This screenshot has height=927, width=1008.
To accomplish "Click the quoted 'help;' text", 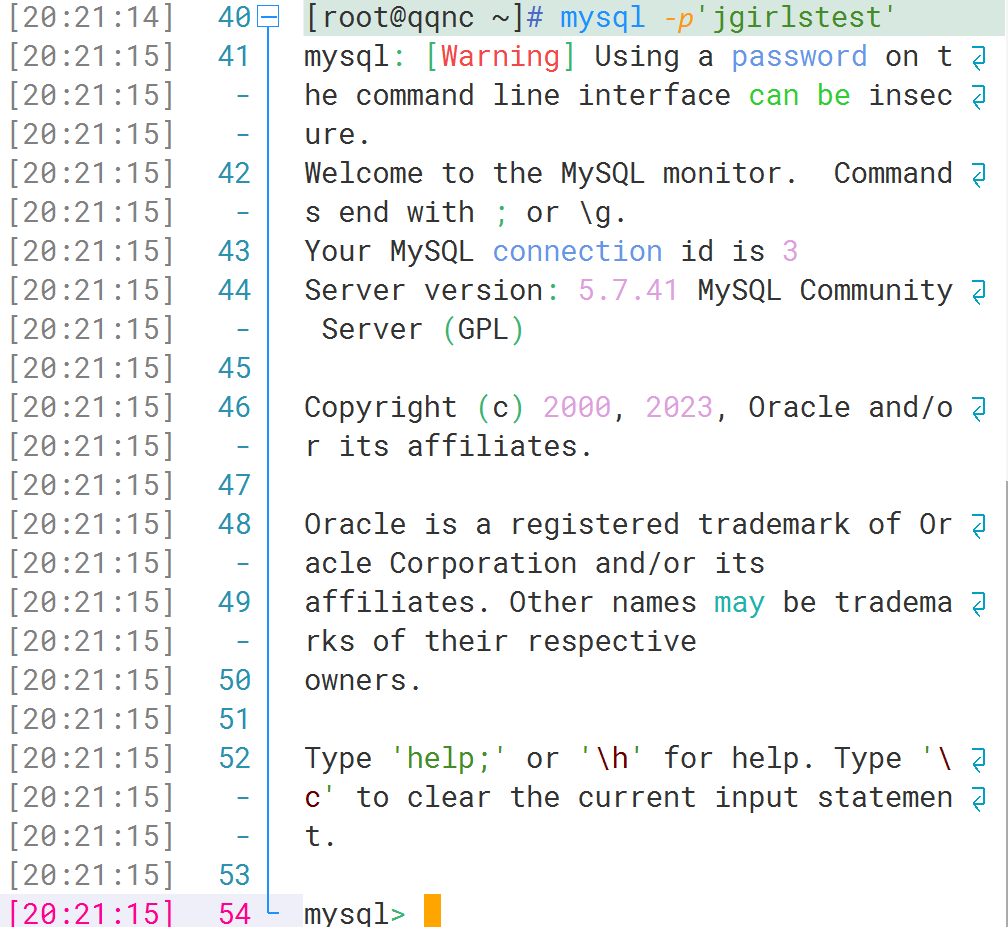I will (448, 759).
